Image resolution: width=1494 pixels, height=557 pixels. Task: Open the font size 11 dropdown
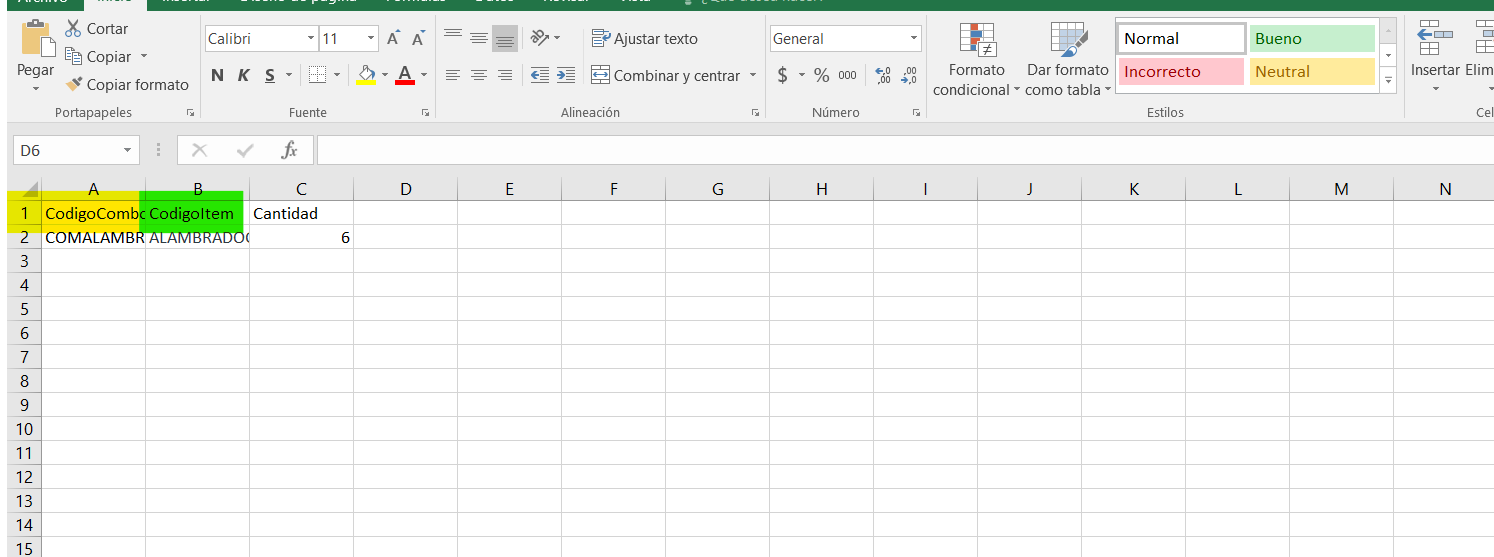point(371,39)
